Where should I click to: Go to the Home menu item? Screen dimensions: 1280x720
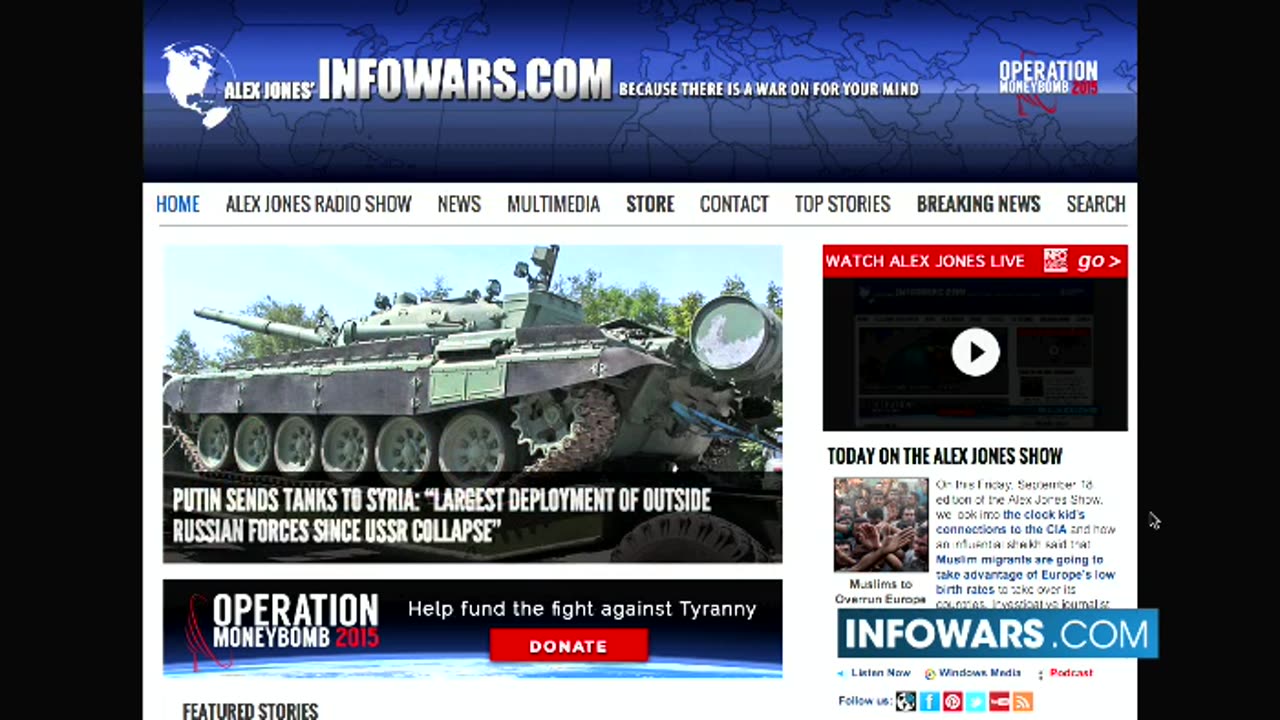tap(178, 204)
